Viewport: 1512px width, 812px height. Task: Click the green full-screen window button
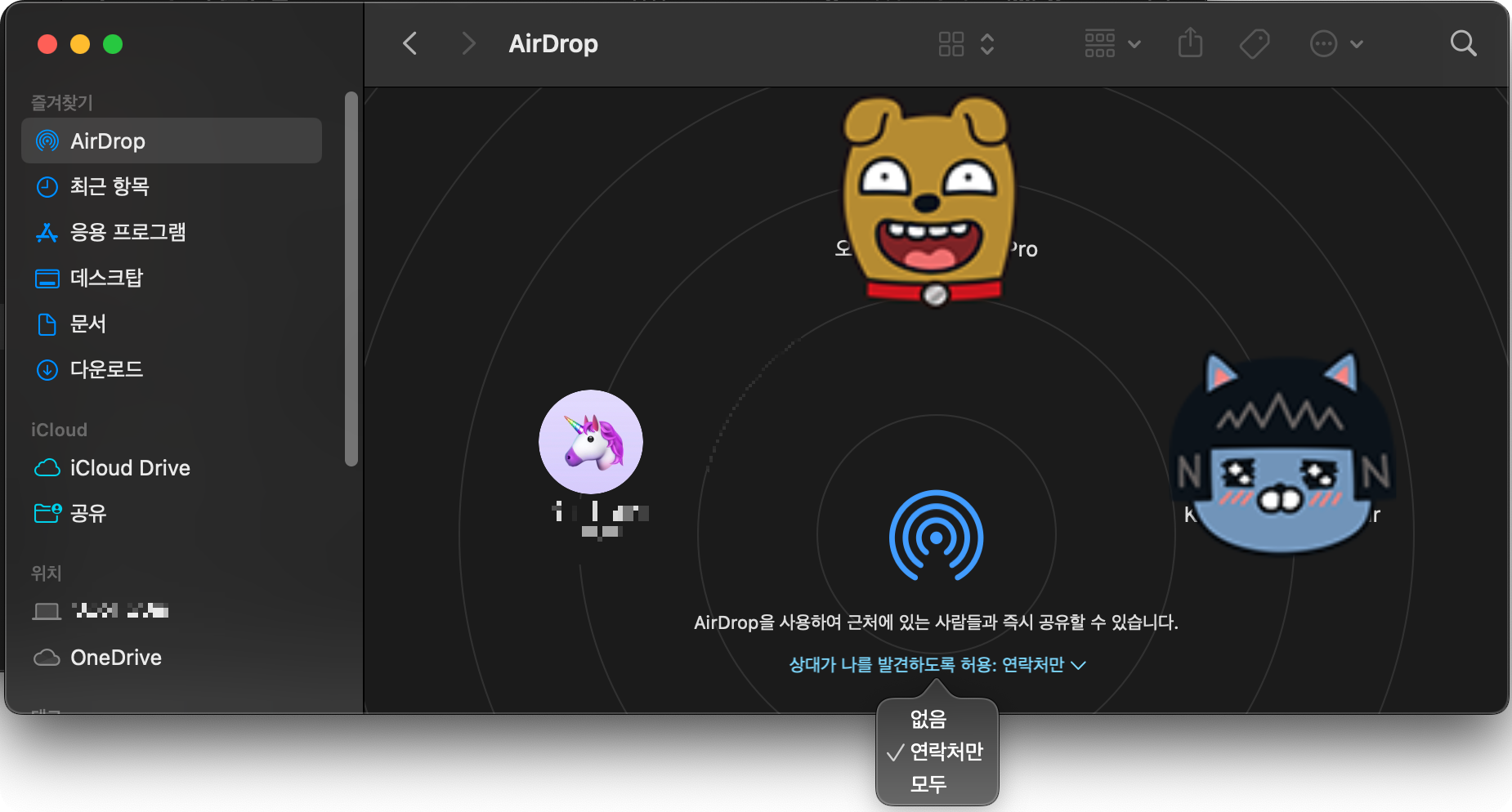pyautogui.click(x=113, y=44)
